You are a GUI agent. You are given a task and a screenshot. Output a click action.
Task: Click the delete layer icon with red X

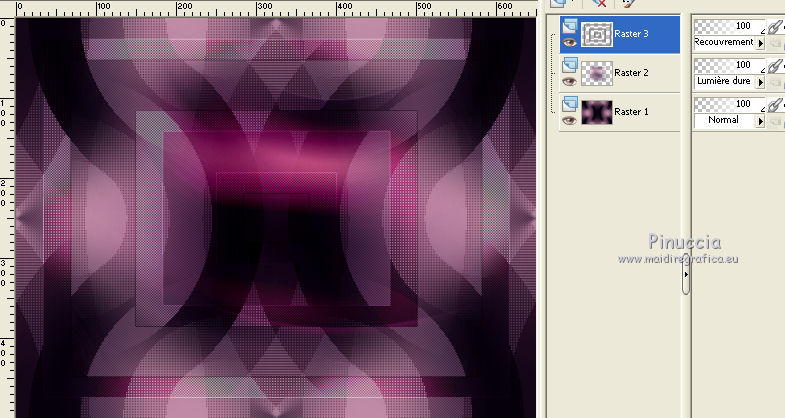tap(599, 3)
